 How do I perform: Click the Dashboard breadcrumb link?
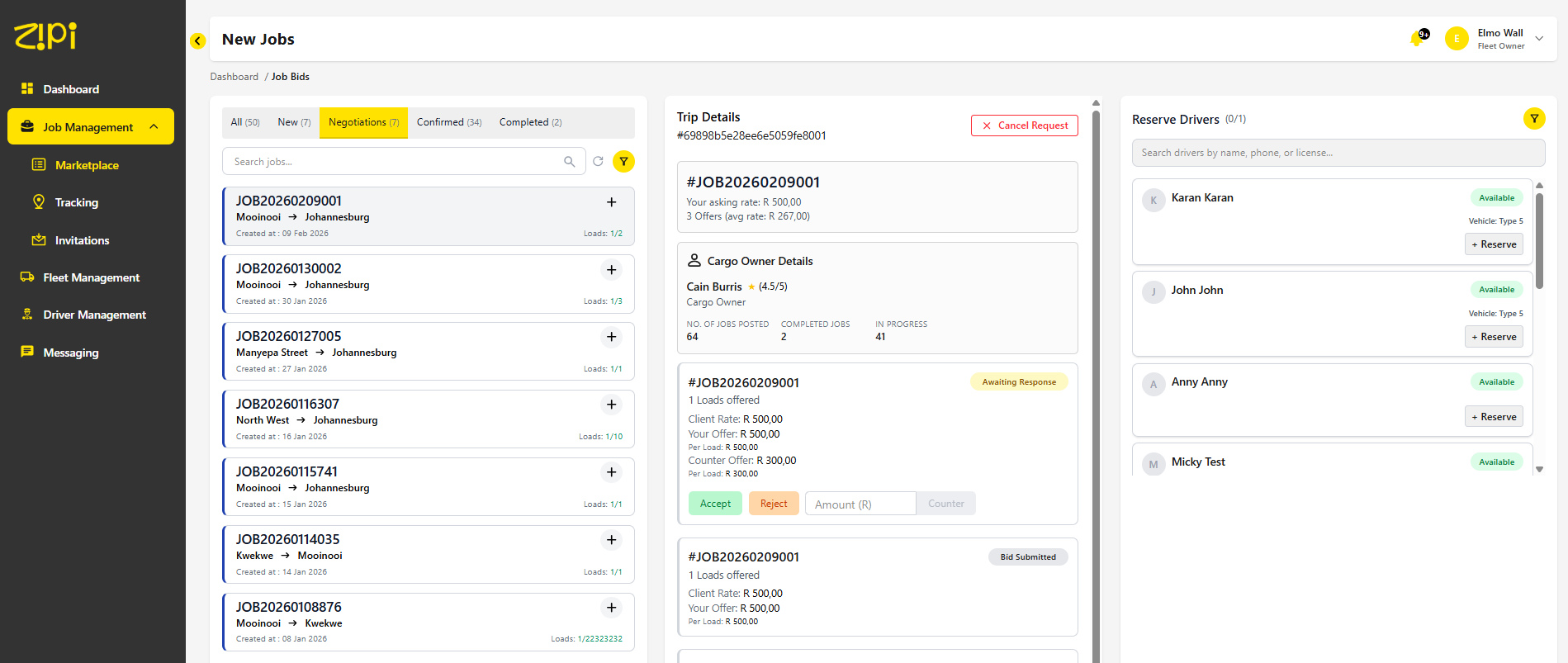click(x=234, y=77)
